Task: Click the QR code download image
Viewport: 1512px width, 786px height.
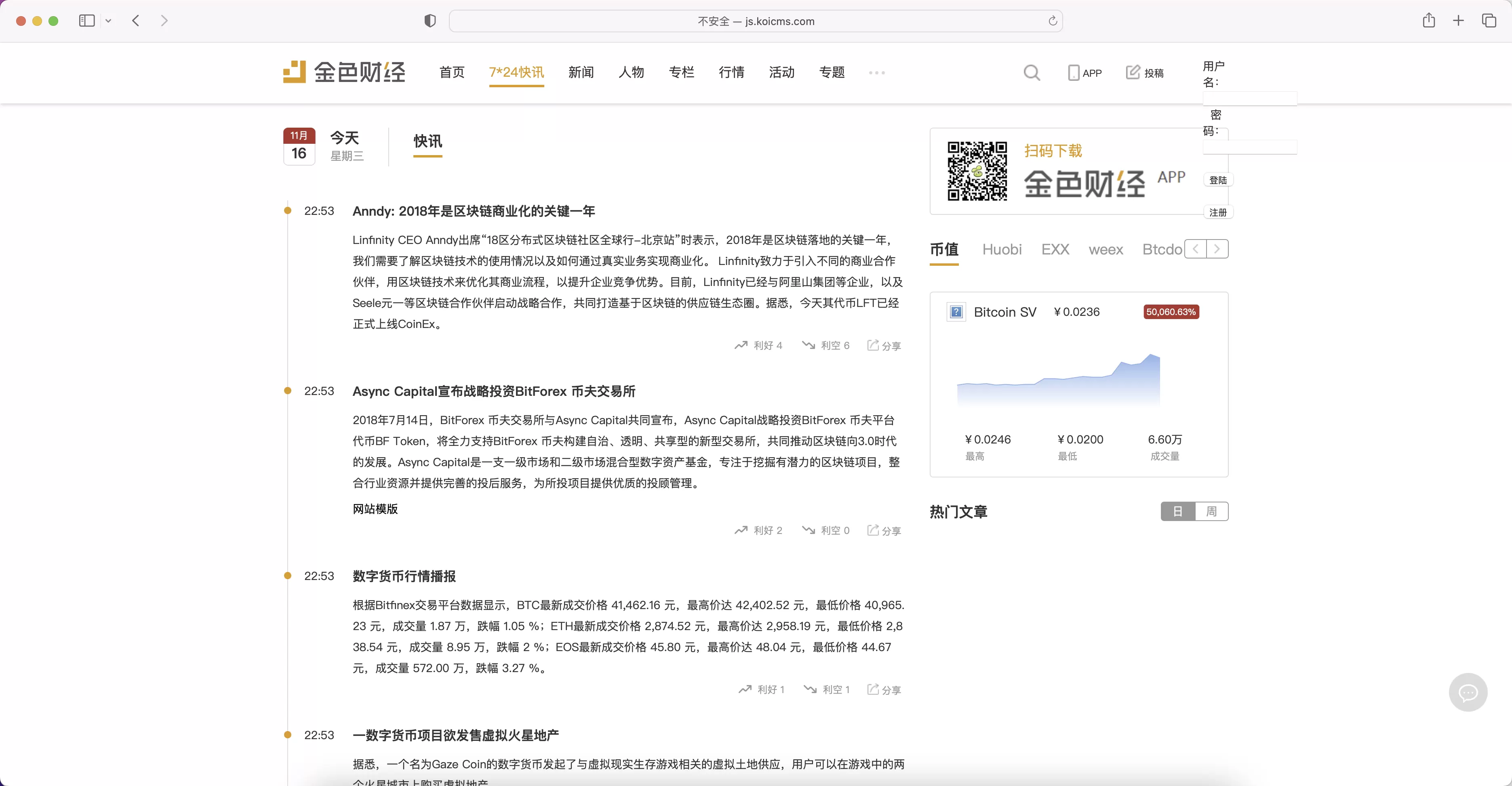Action: (x=977, y=171)
